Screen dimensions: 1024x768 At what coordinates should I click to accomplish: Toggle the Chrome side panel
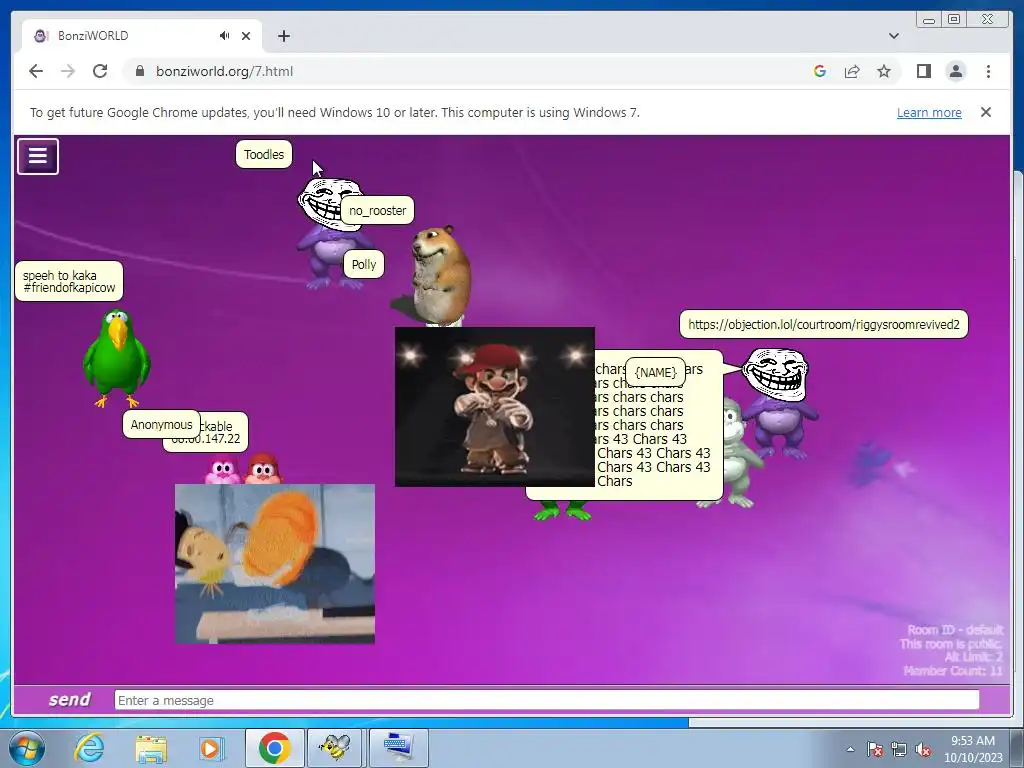pos(923,71)
